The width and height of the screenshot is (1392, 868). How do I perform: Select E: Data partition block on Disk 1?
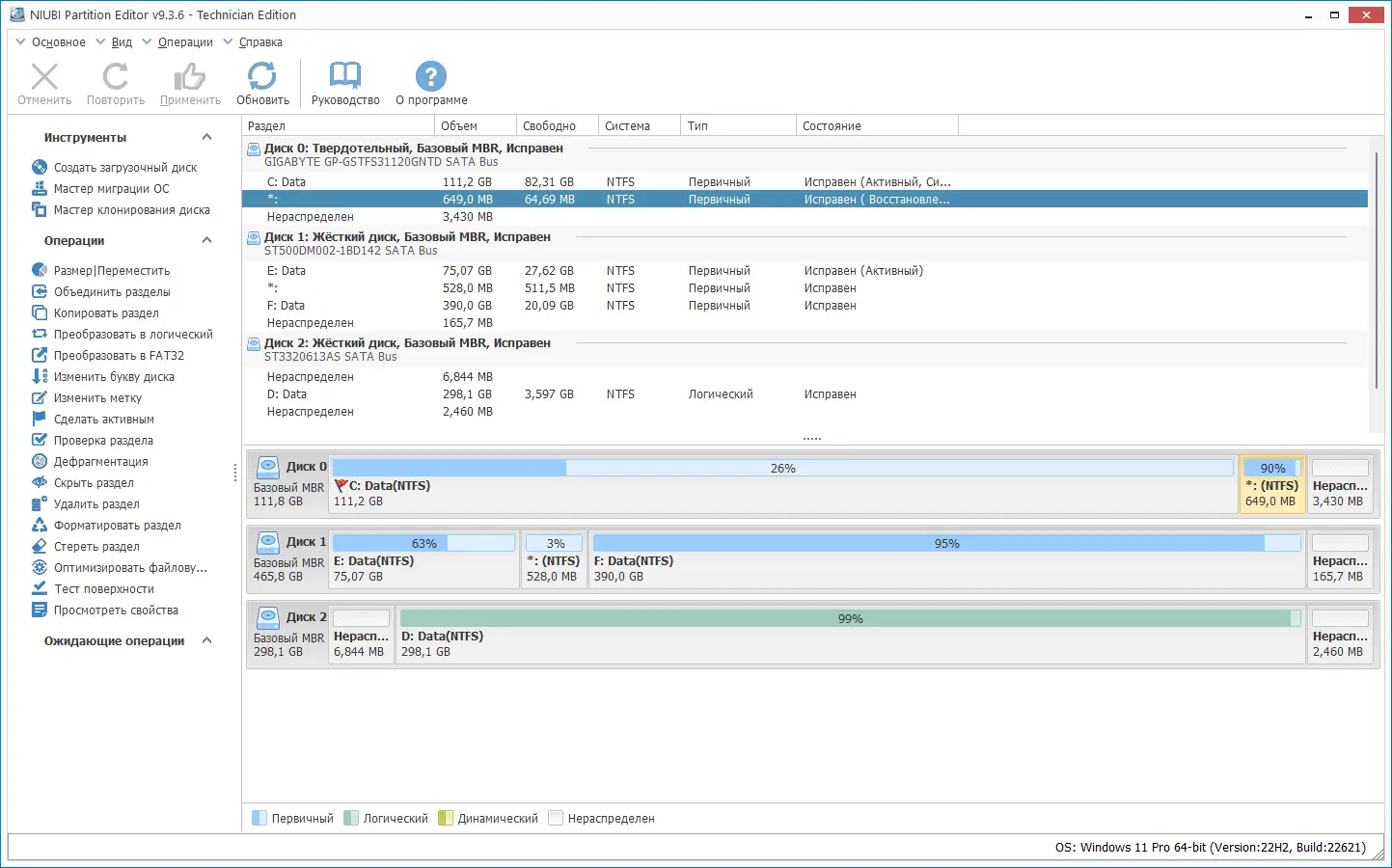point(423,560)
